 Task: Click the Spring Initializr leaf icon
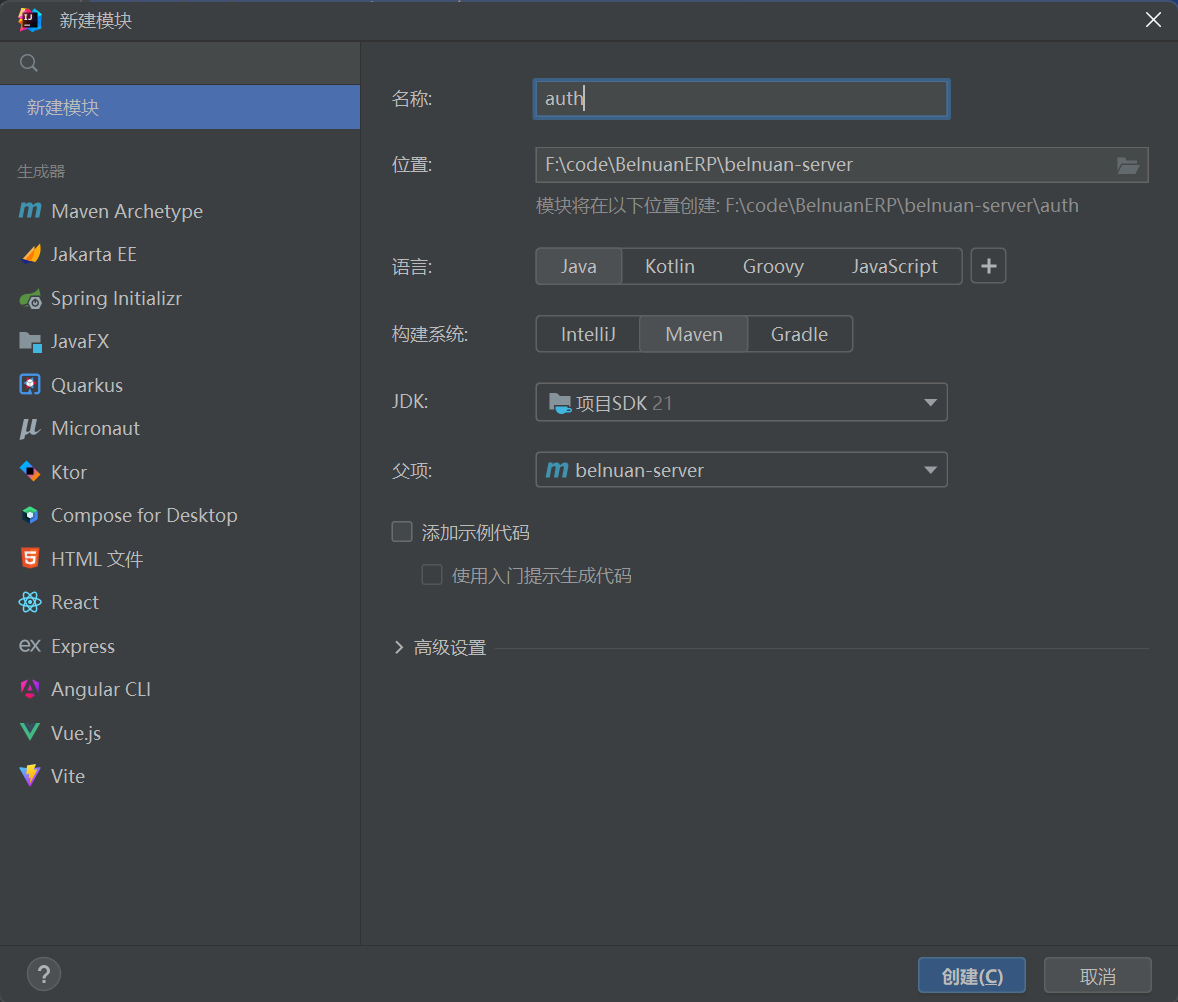30,299
